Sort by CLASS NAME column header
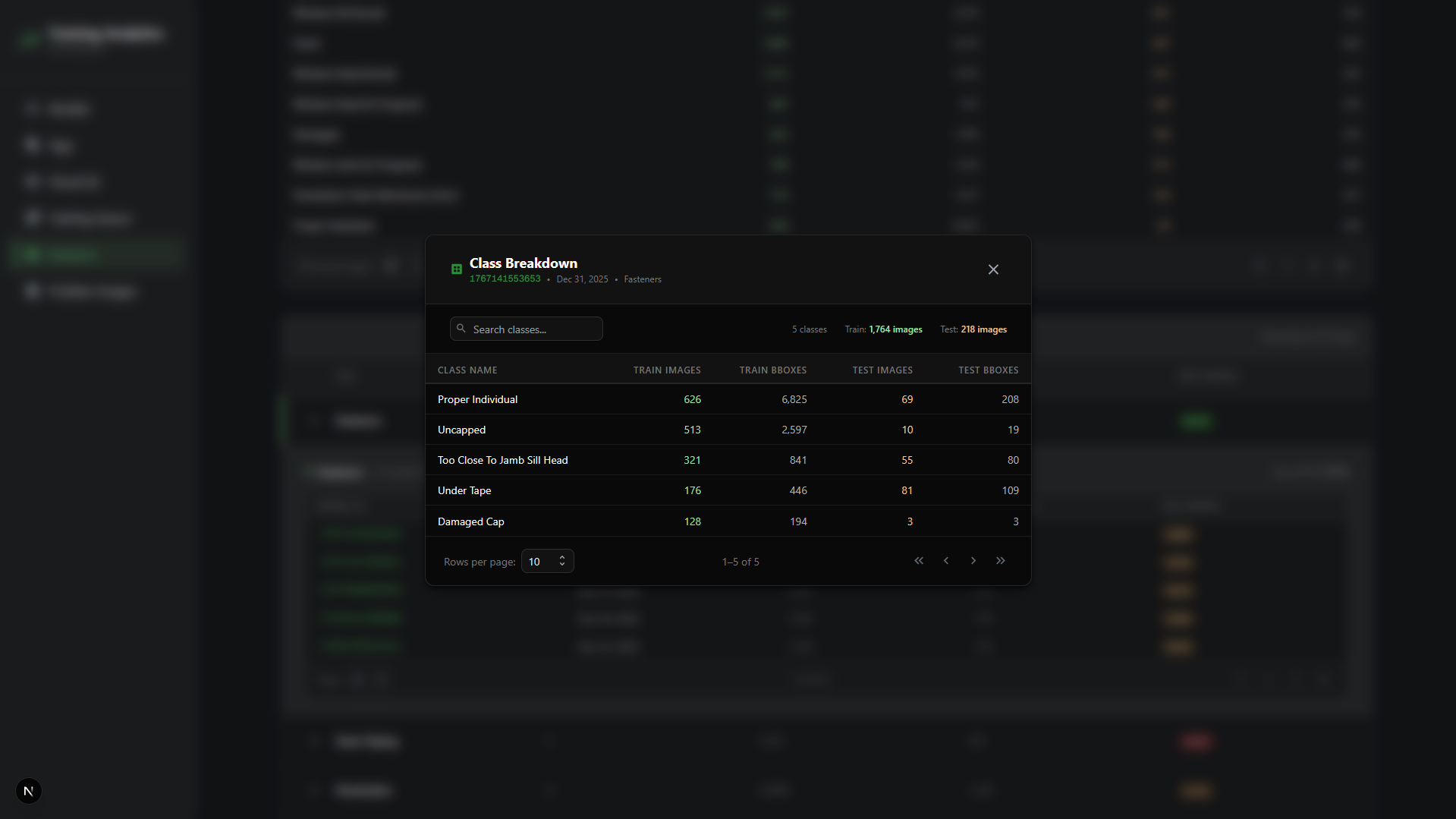Viewport: 1456px width, 819px height. pos(467,370)
